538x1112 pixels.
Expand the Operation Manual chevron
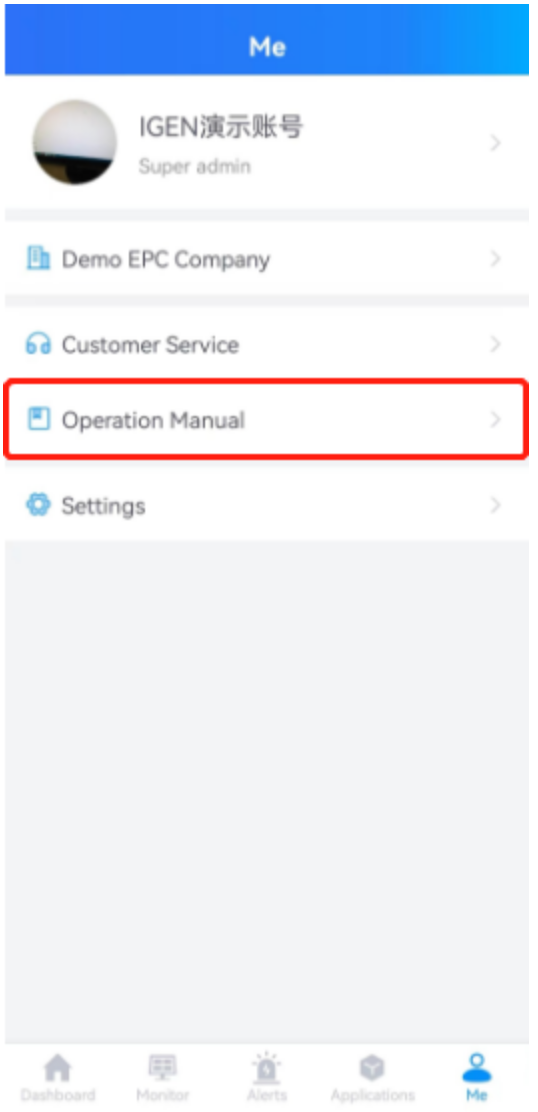click(x=495, y=420)
